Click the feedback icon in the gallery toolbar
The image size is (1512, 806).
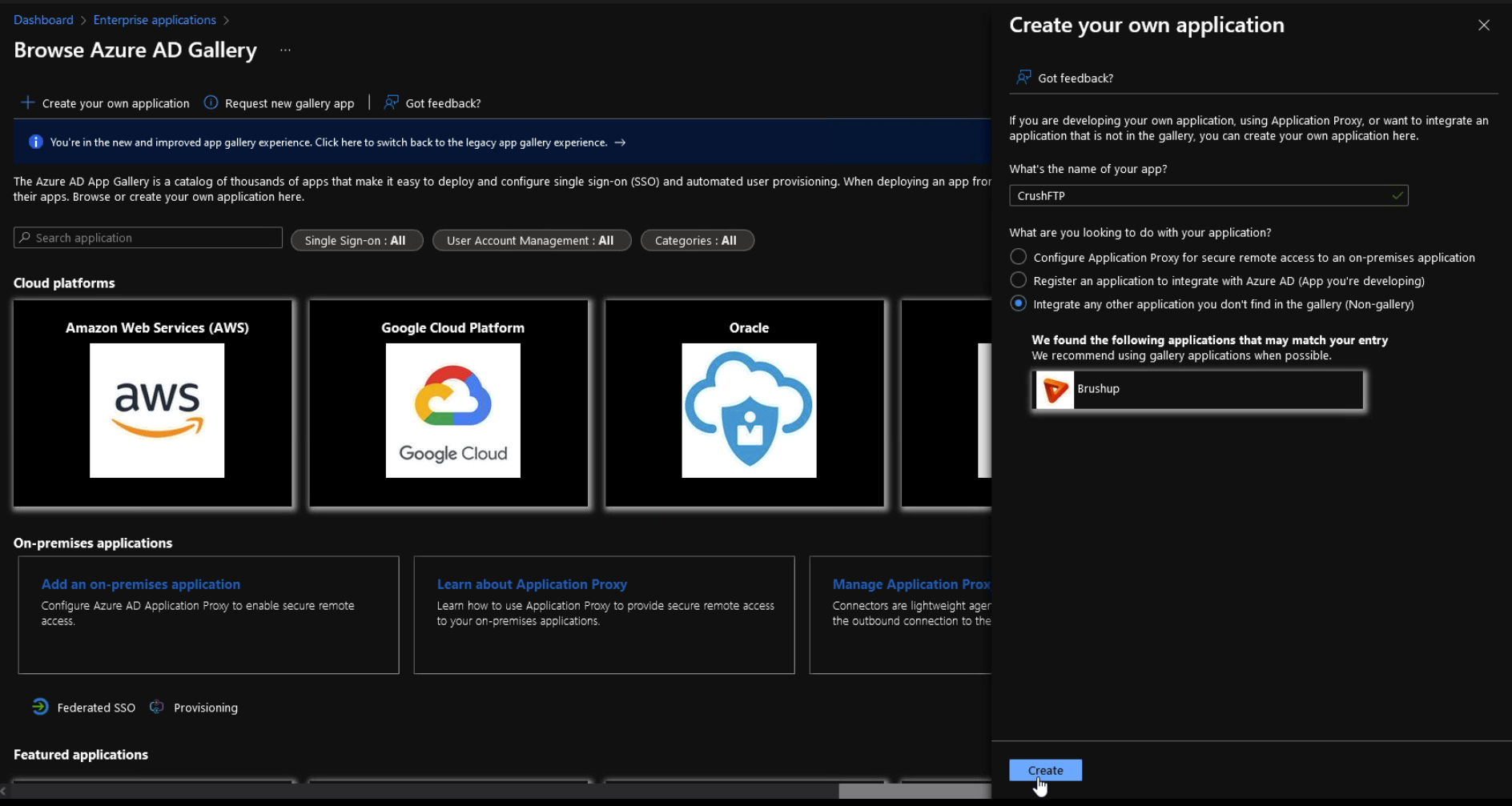[391, 102]
